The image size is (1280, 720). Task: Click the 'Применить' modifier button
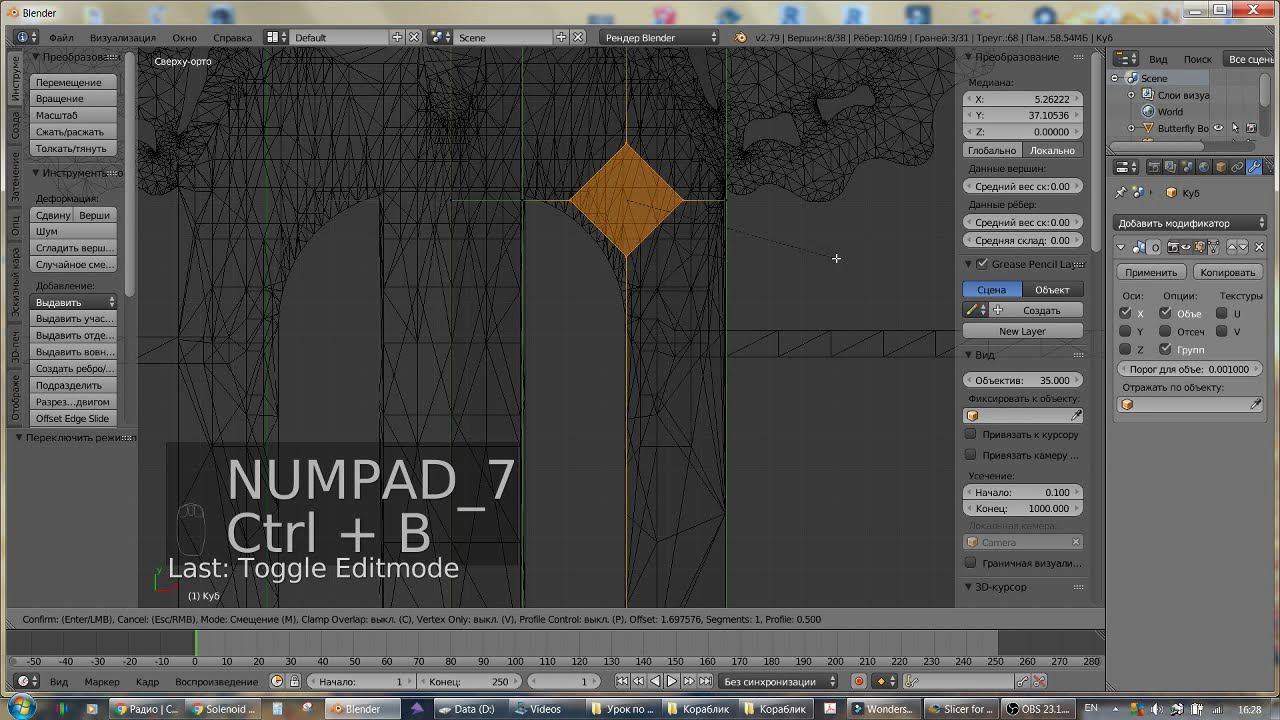click(x=1150, y=272)
